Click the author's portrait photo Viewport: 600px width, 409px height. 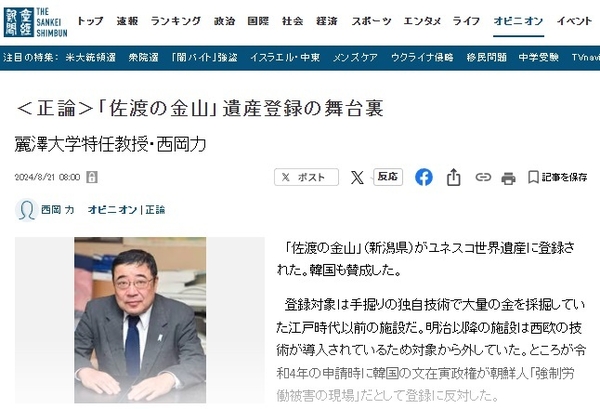click(140, 320)
